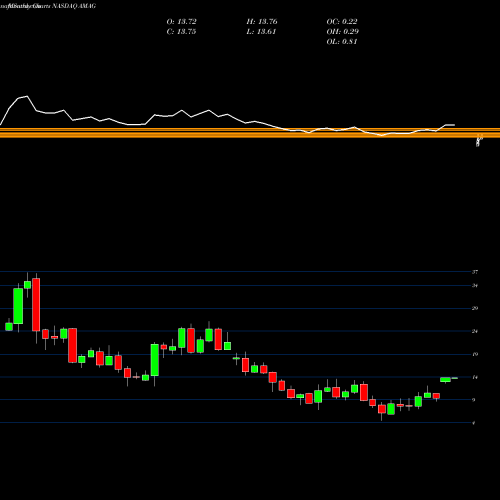
Task: Click the 4 price axis label
Action: (x=474, y=423)
